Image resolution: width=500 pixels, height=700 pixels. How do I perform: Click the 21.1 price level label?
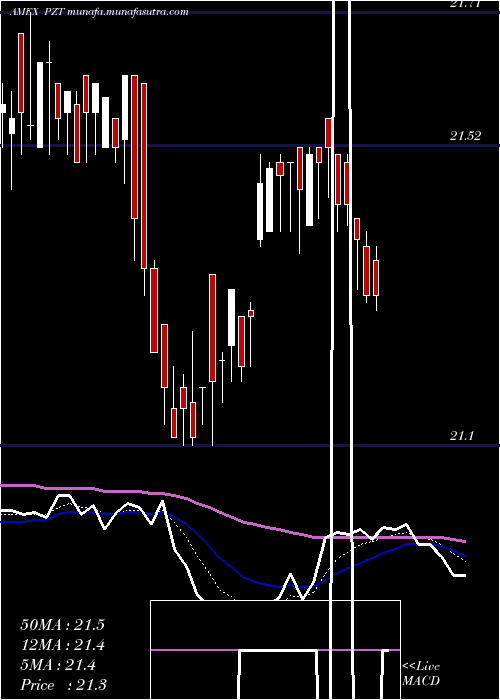tap(461, 436)
